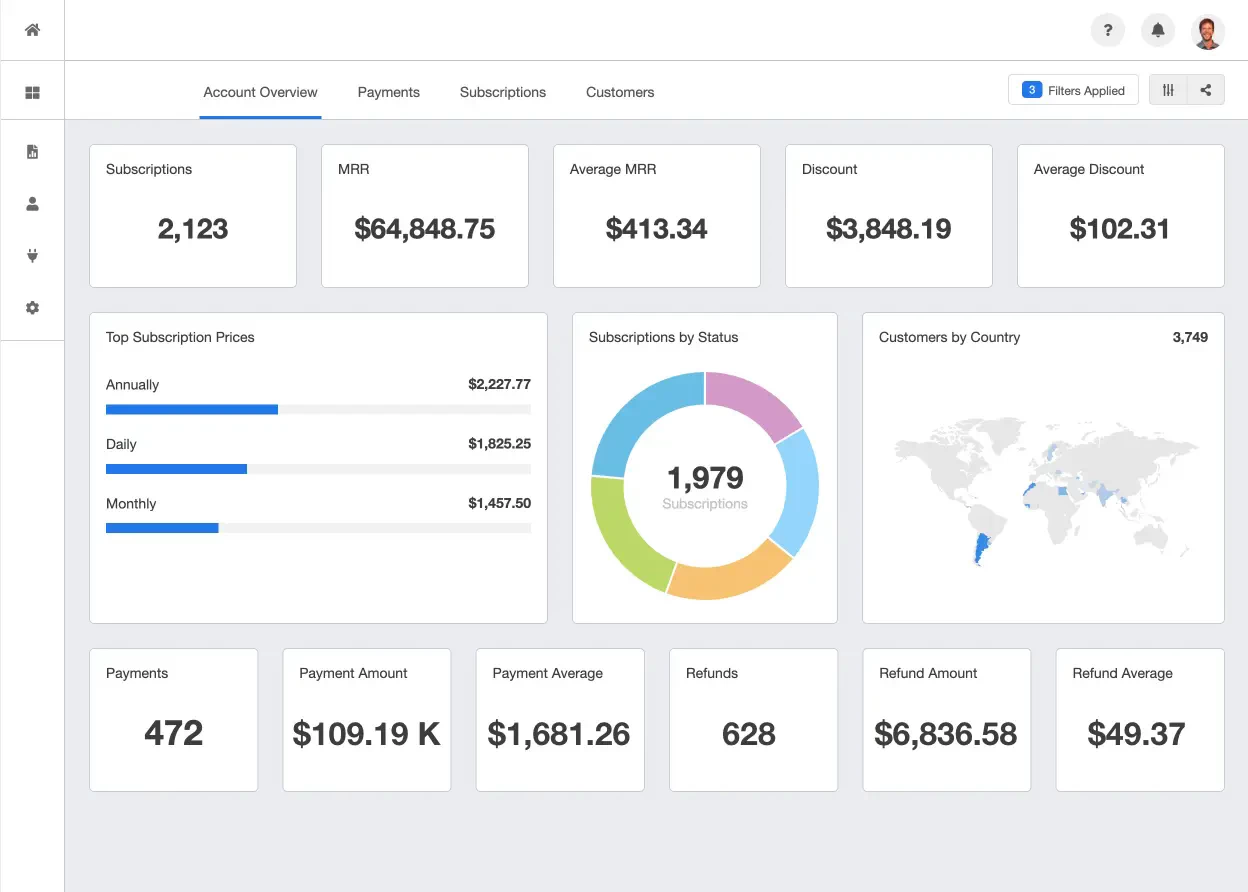Switch to the Subscriptions tab
Viewport: 1248px width, 892px height.
tap(503, 92)
